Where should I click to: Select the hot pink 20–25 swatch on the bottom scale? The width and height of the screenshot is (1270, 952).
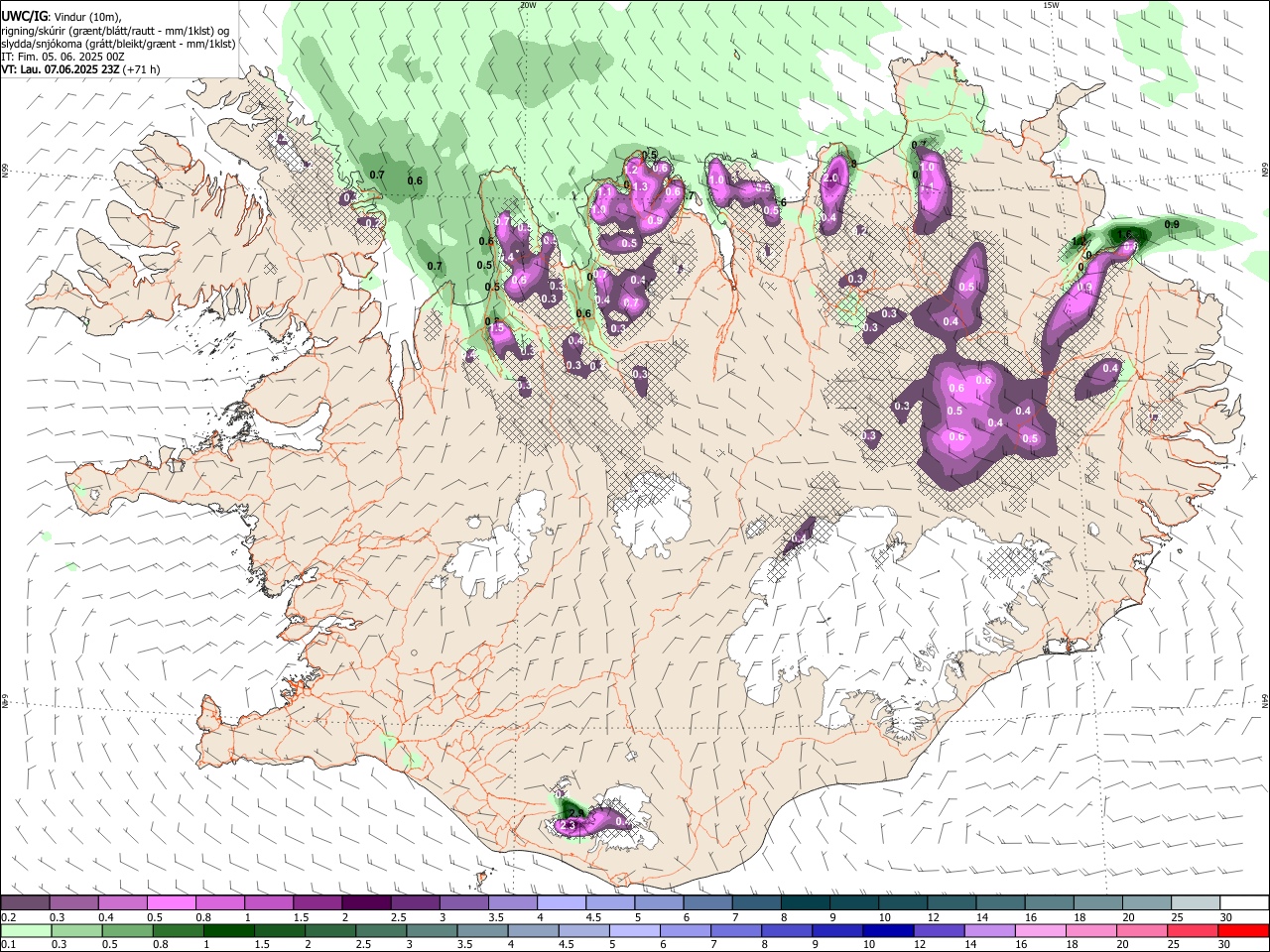[1141, 931]
